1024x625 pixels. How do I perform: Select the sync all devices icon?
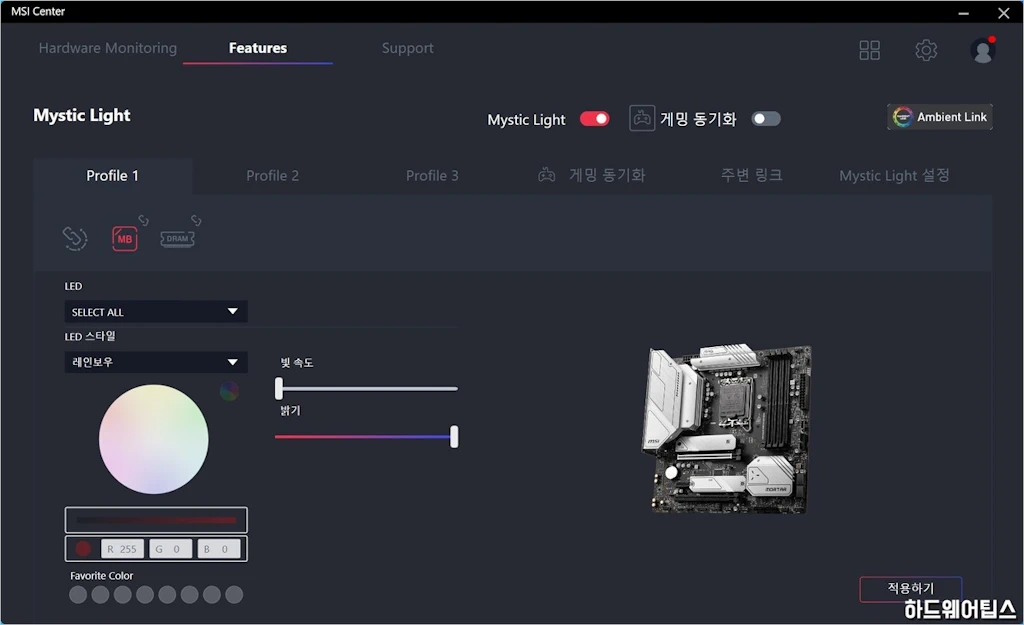pos(74,238)
